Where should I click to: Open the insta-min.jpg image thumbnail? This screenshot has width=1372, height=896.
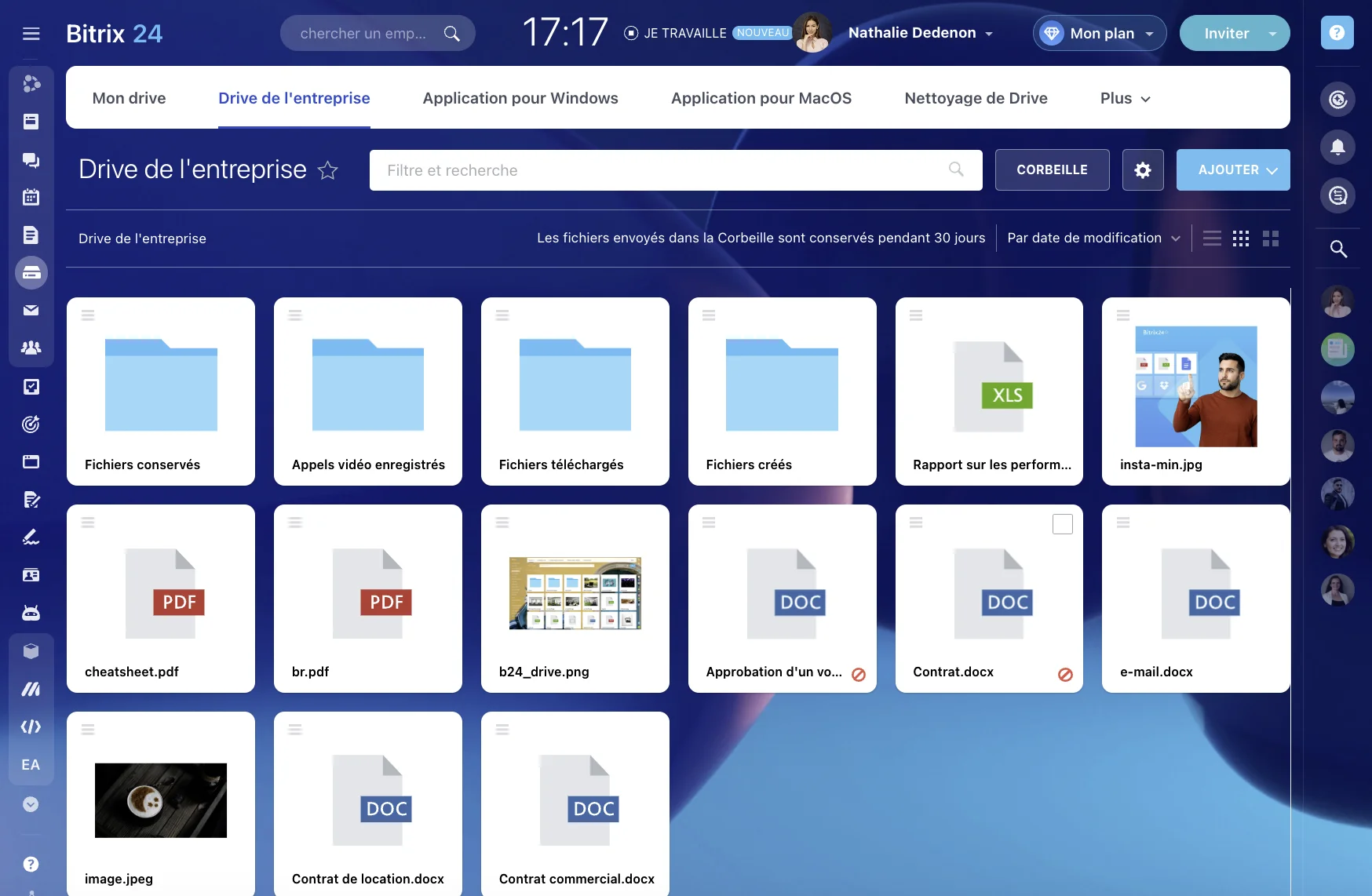point(1195,386)
